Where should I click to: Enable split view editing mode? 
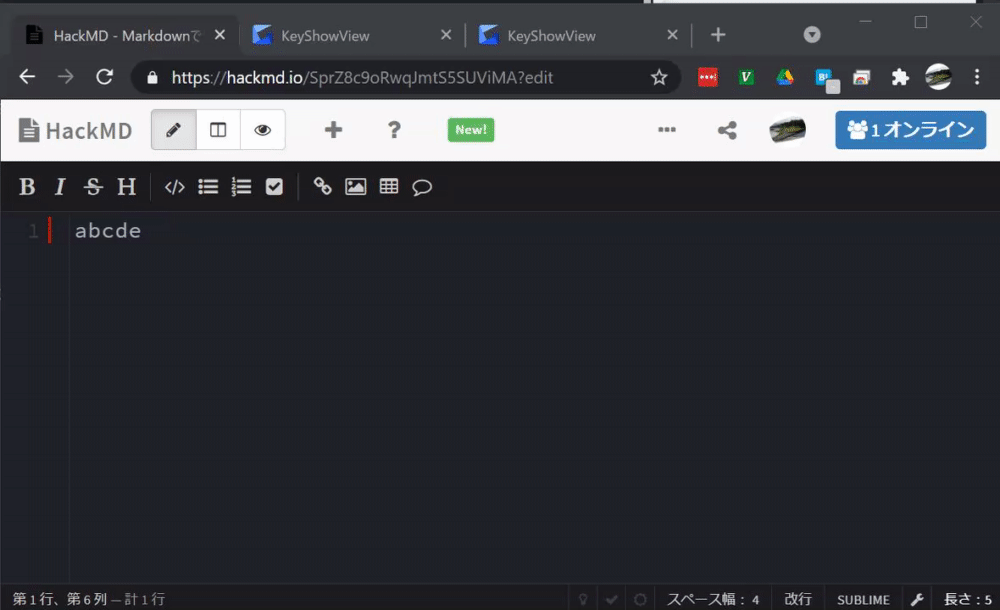(x=218, y=129)
